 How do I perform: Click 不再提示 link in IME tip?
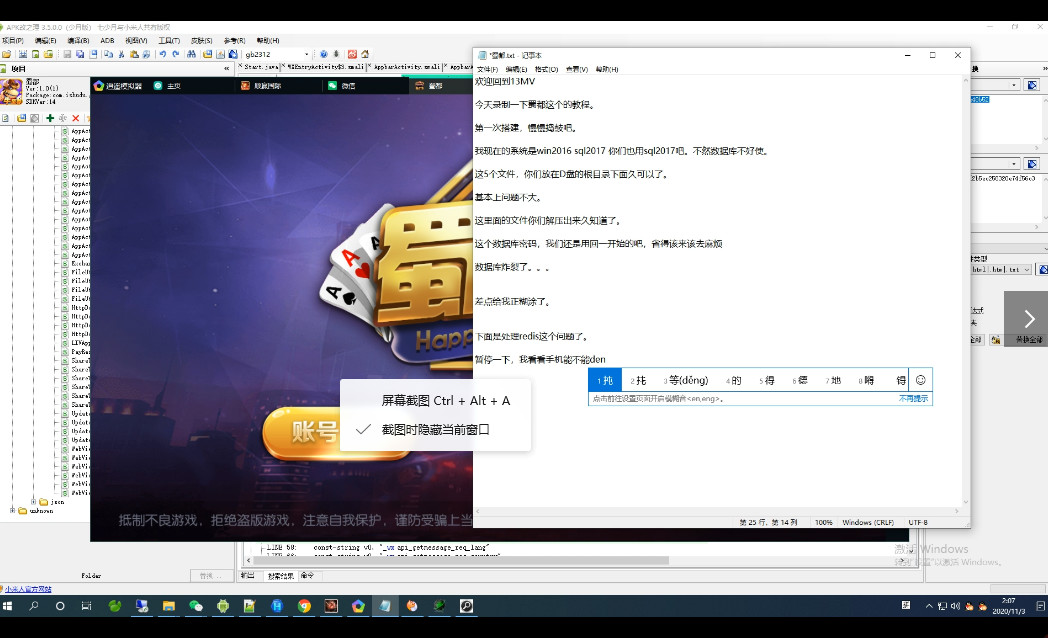click(913, 399)
